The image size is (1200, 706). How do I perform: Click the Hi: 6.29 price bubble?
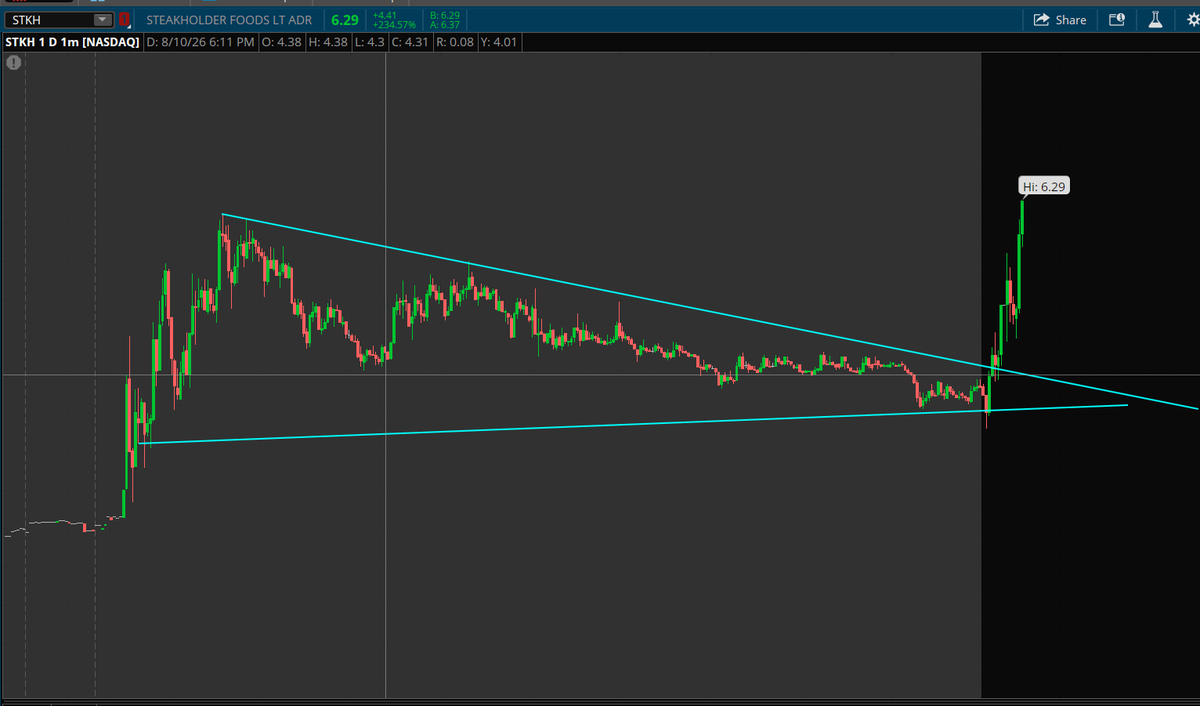1045,186
